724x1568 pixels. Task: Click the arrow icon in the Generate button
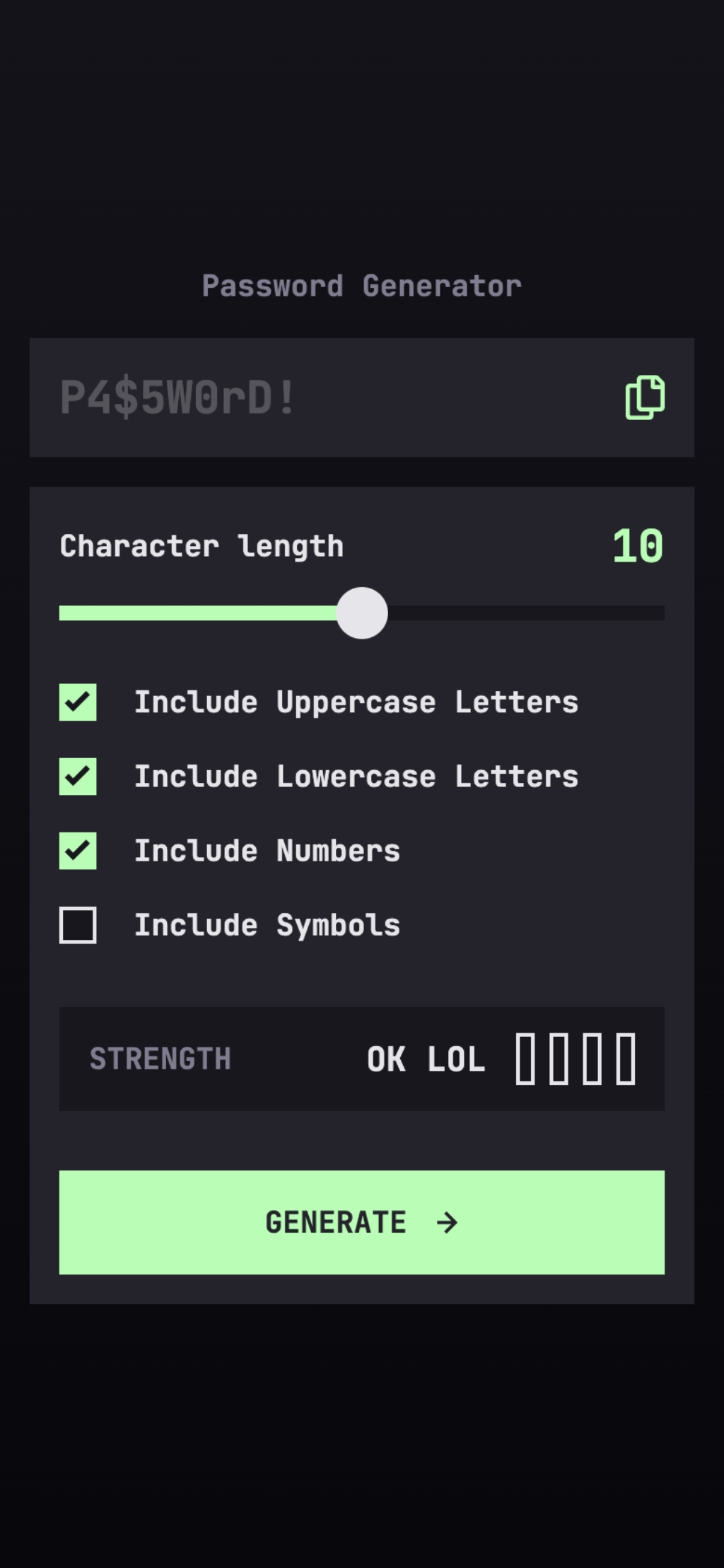447,1222
